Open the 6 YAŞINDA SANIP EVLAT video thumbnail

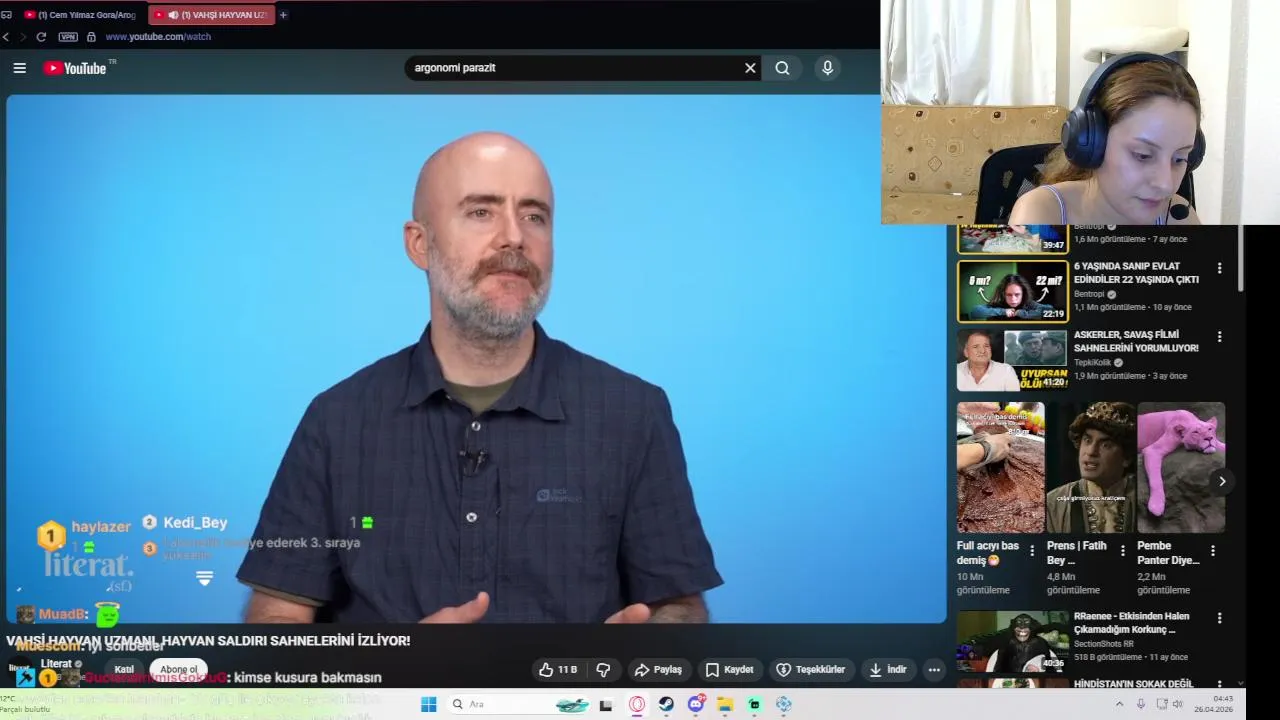click(1012, 292)
